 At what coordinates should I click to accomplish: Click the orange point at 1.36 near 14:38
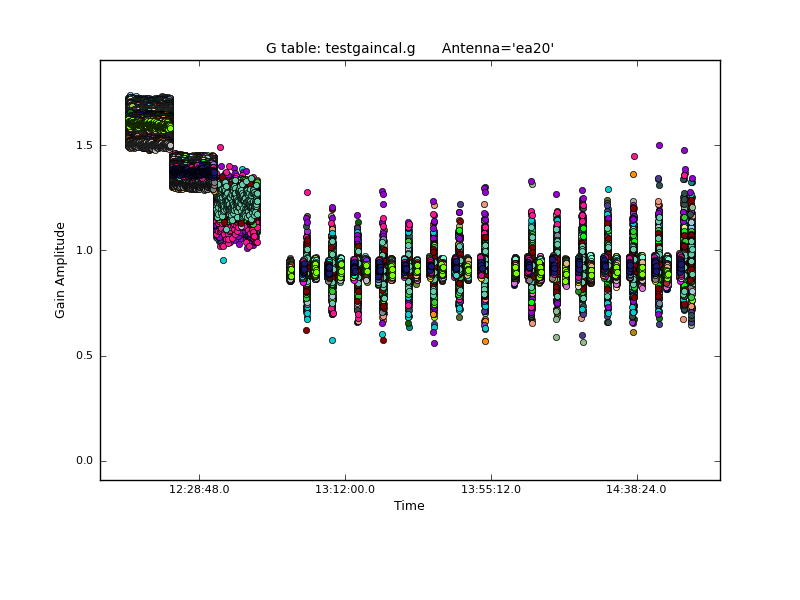633,174
